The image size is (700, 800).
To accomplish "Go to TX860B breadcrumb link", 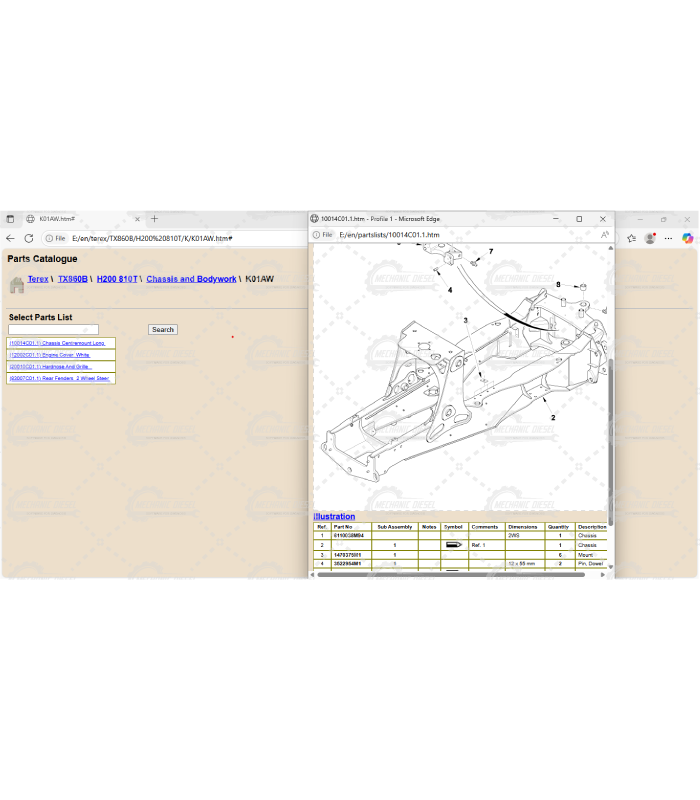I will pos(72,279).
